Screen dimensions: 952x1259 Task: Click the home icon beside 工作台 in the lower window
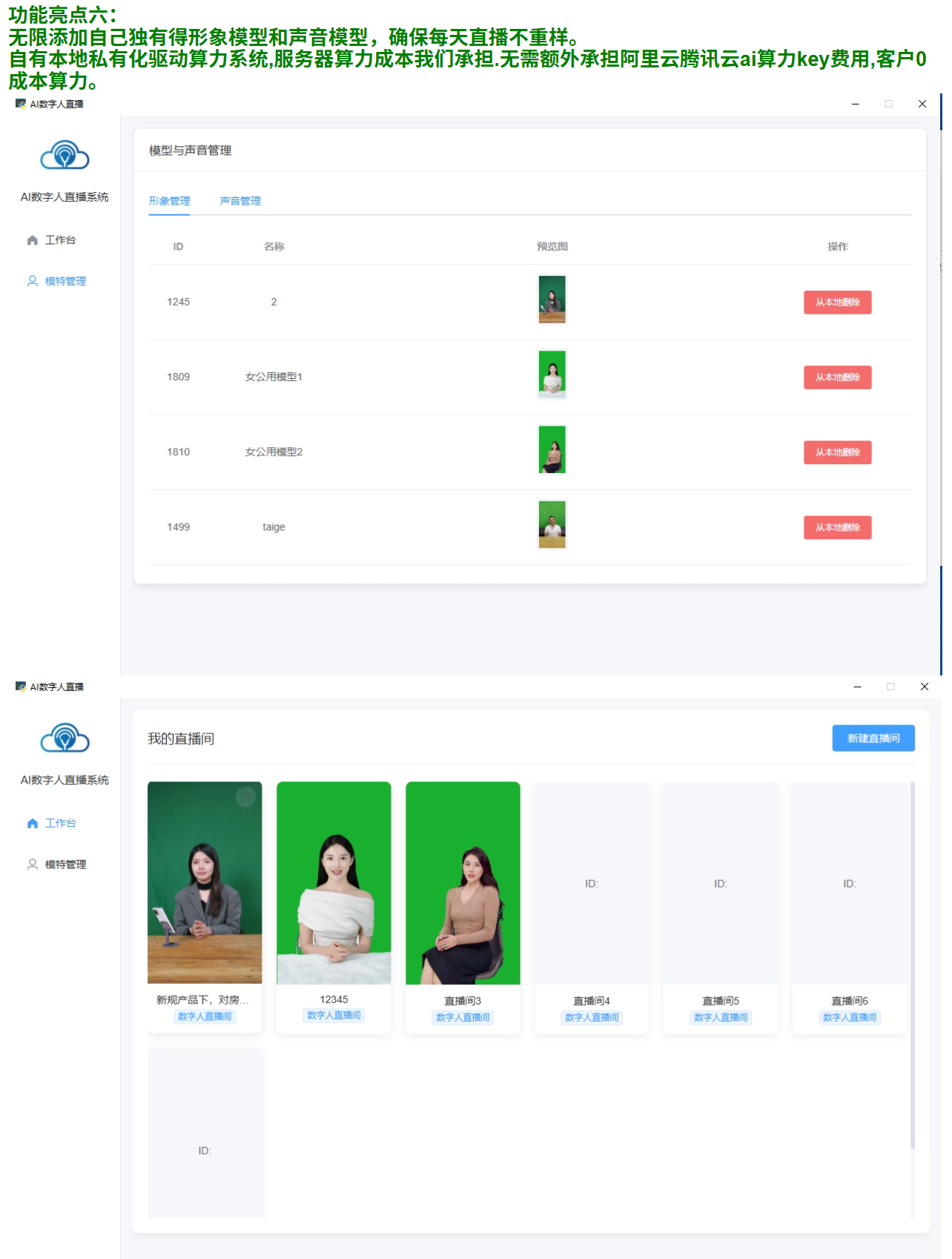[x=33, y=823]
